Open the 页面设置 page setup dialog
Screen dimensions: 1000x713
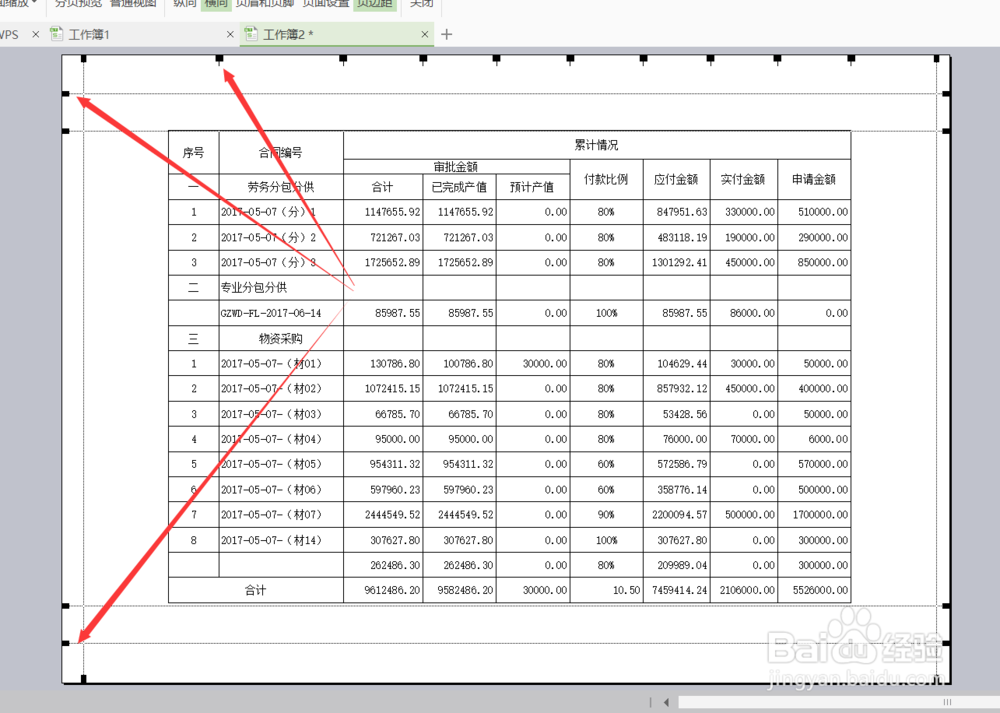point(325,4)
